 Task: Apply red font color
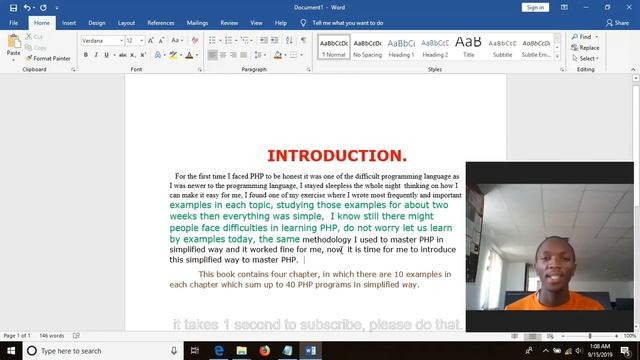pyautogui.click(x=189, y=55)
